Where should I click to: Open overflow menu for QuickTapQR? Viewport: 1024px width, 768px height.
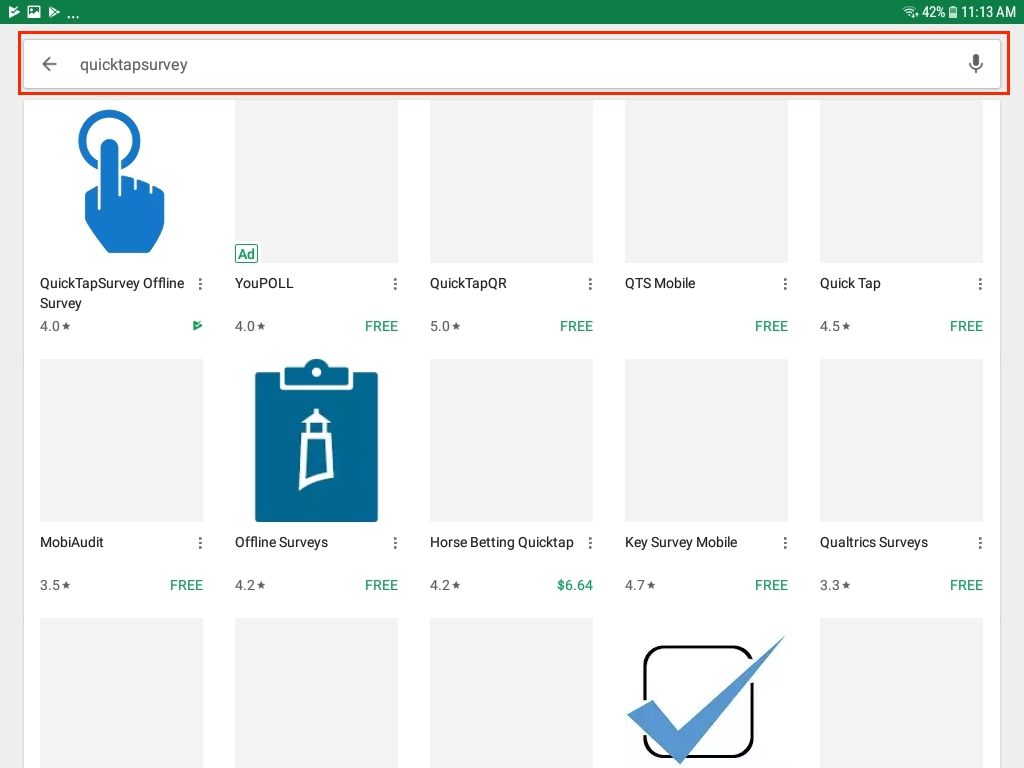(590, 283)
